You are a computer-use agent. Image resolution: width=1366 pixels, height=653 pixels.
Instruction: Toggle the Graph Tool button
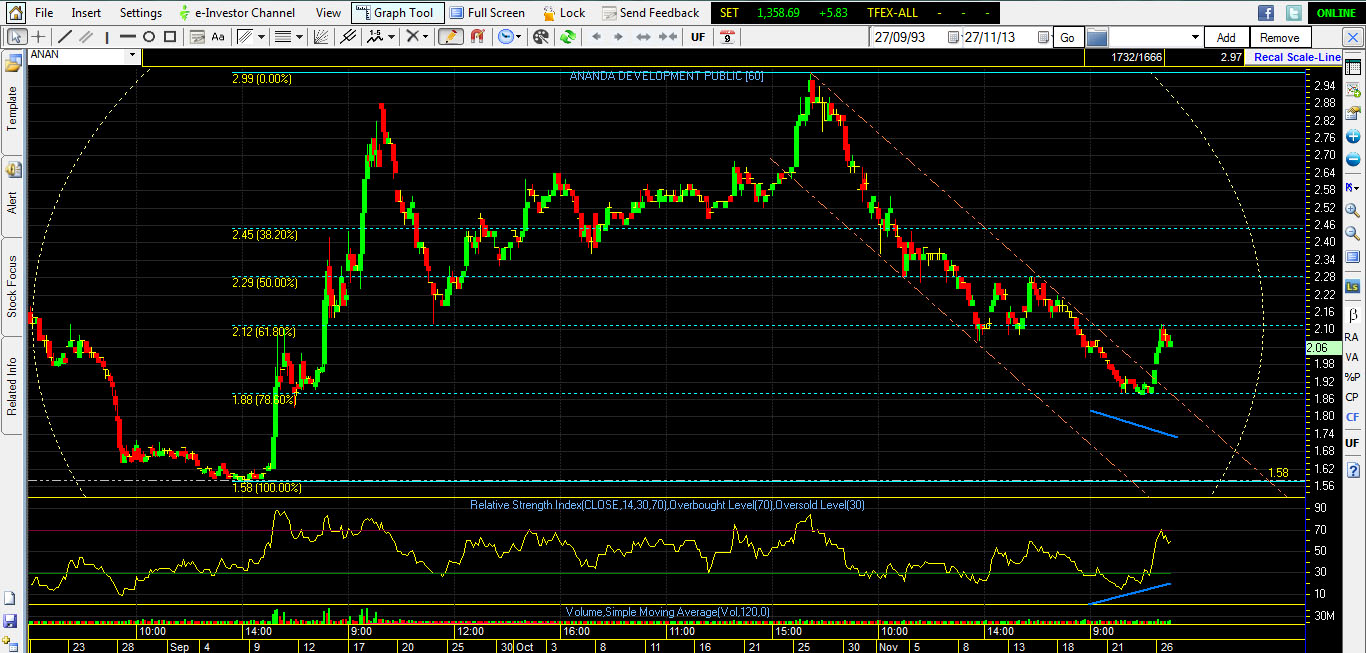396,13
